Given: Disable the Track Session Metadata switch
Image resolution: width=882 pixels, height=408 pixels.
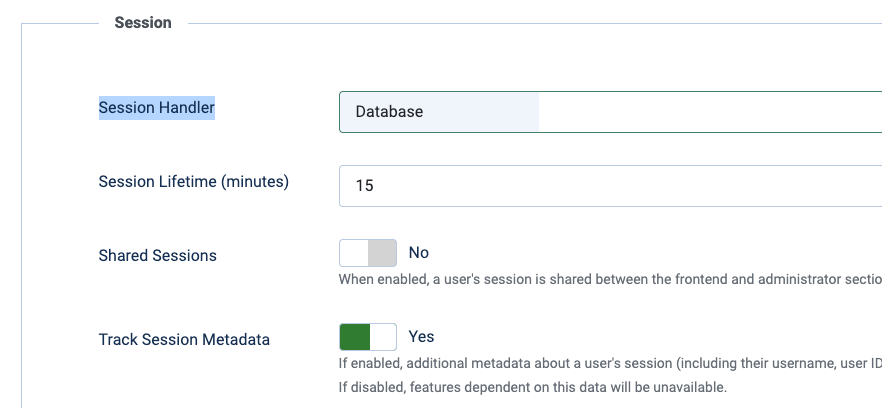Looking at the screenshot, I should coord(368,337).
